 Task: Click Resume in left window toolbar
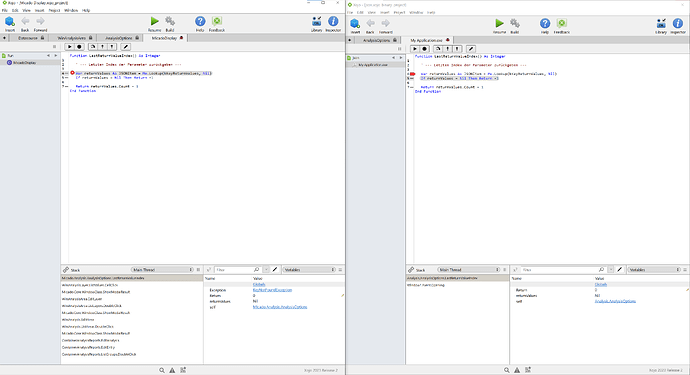[x=154, y=21]
